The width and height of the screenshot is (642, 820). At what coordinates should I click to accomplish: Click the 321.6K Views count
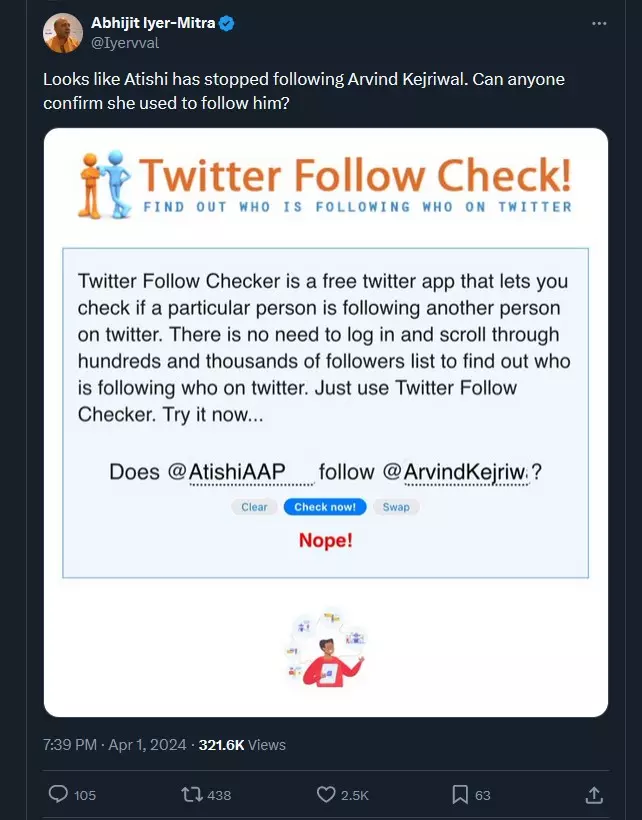[x=242, y=745]
